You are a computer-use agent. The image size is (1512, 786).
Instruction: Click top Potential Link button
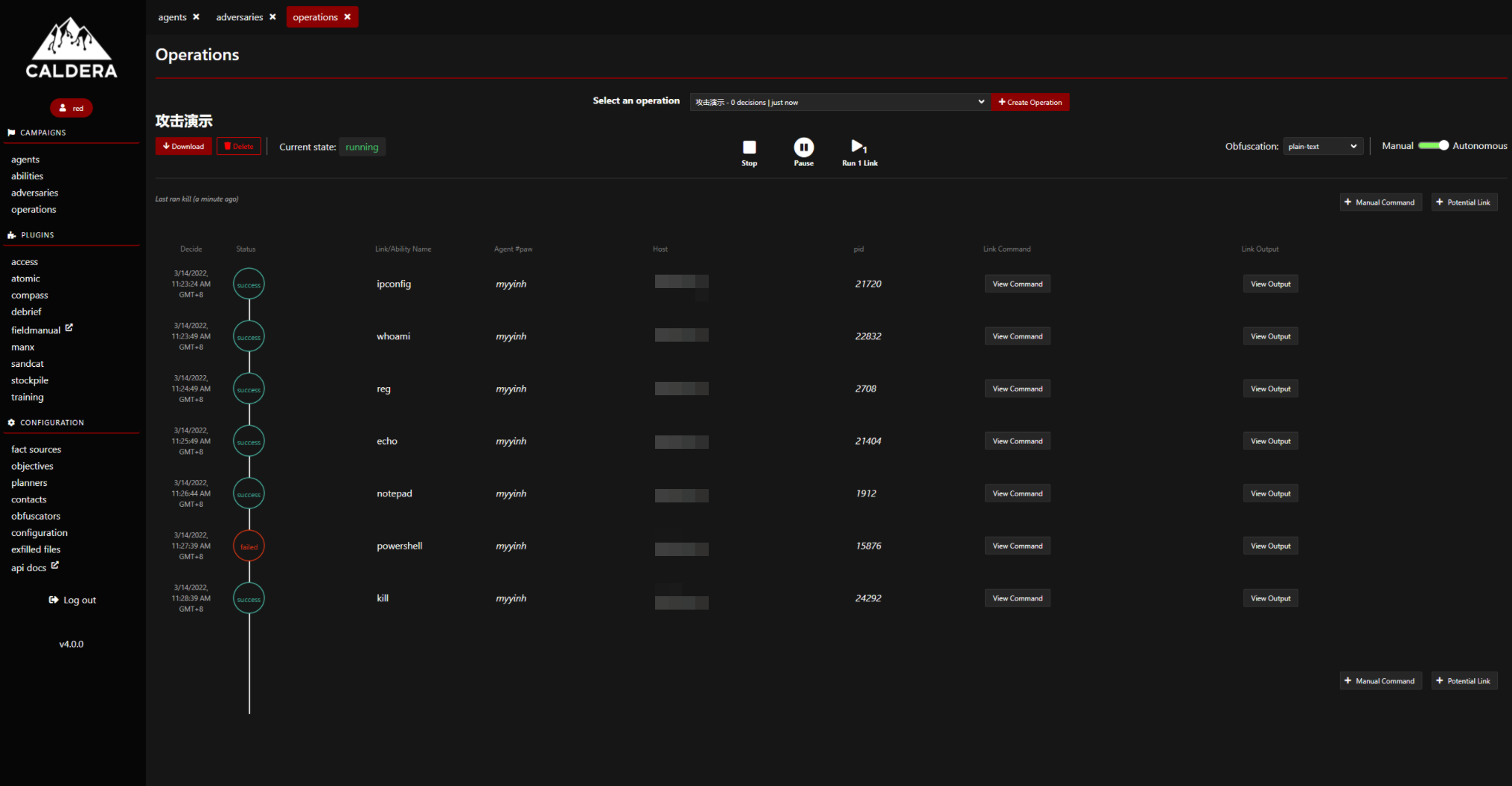1464,202
